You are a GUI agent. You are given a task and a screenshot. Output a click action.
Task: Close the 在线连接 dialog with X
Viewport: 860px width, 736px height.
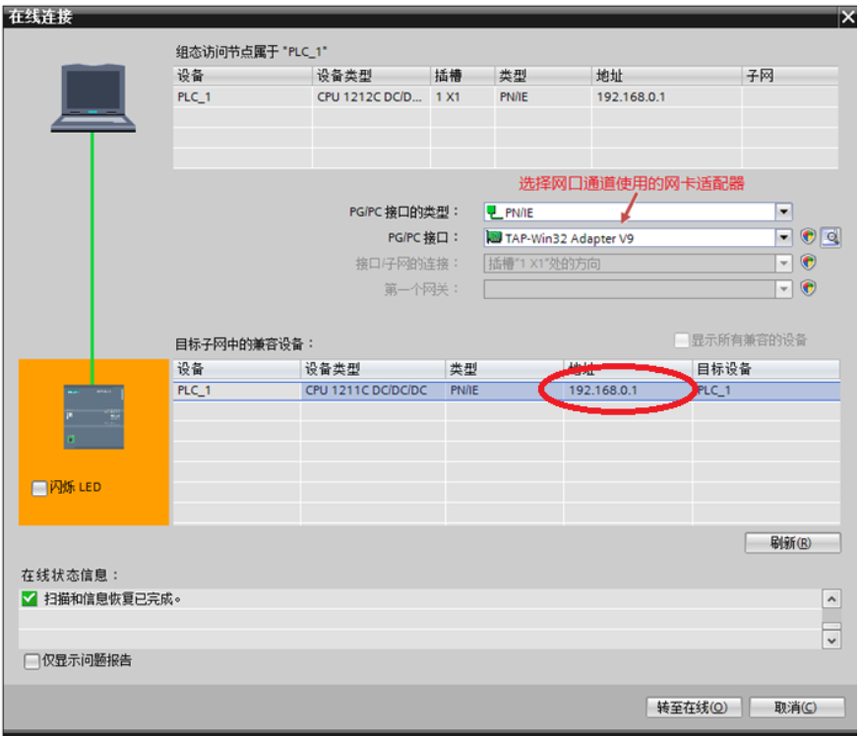847,18
